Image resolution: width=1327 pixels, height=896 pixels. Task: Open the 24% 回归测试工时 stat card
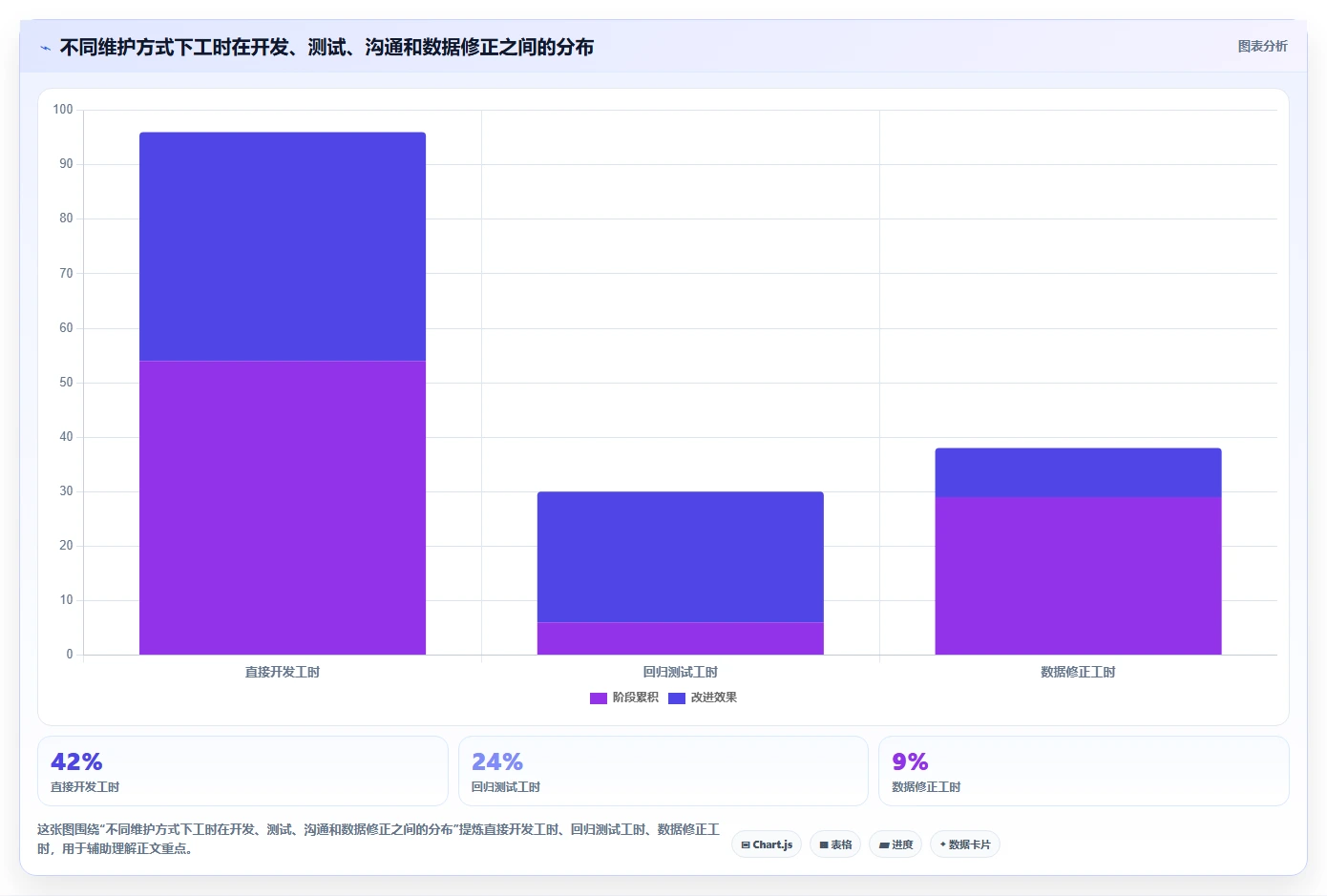(663, 771)
